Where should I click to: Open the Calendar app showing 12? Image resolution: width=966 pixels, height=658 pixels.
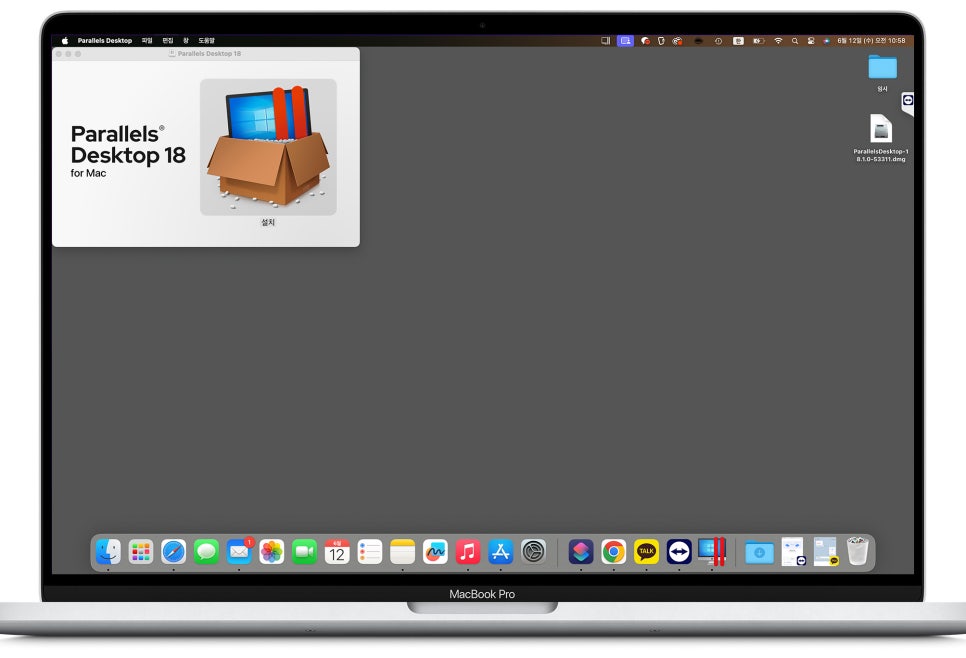pos(337,551)
